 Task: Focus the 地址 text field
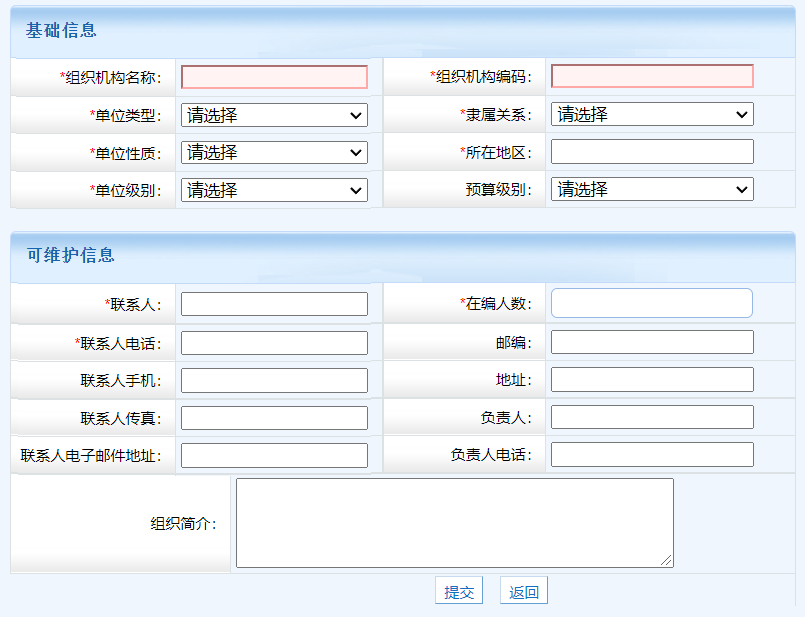pos(652,379)
